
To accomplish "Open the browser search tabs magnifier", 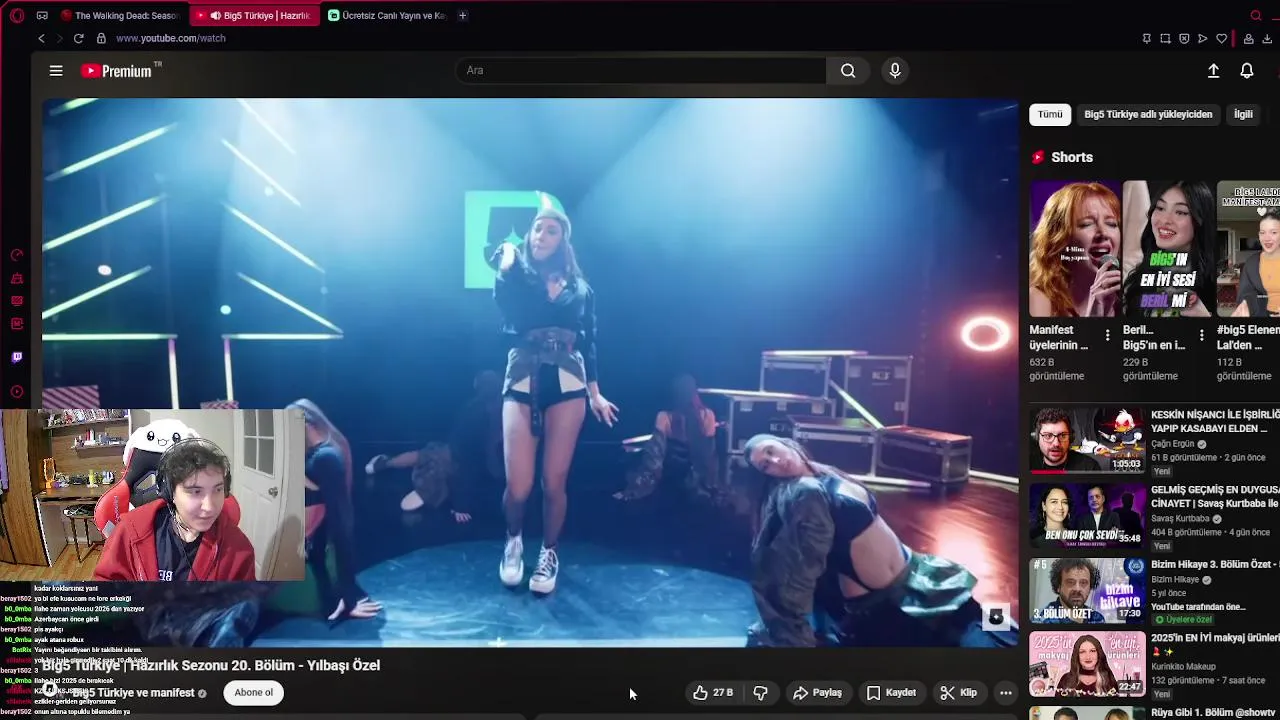I will pos(1256,15).
